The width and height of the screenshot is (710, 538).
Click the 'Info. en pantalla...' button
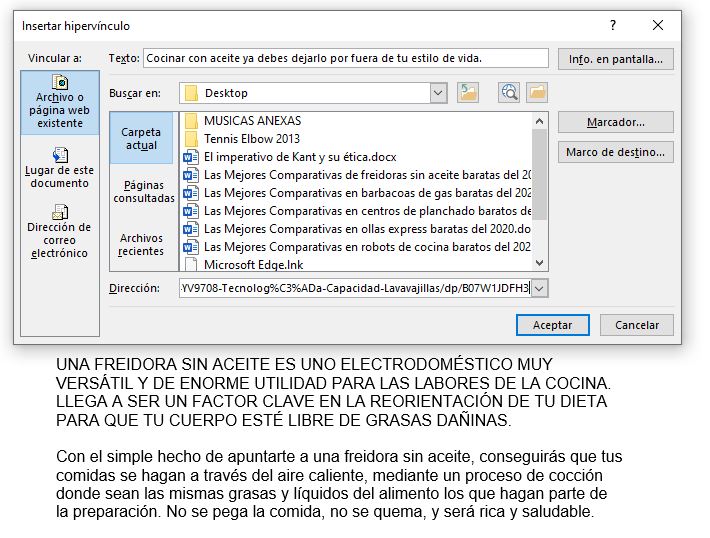coord(615,59)
